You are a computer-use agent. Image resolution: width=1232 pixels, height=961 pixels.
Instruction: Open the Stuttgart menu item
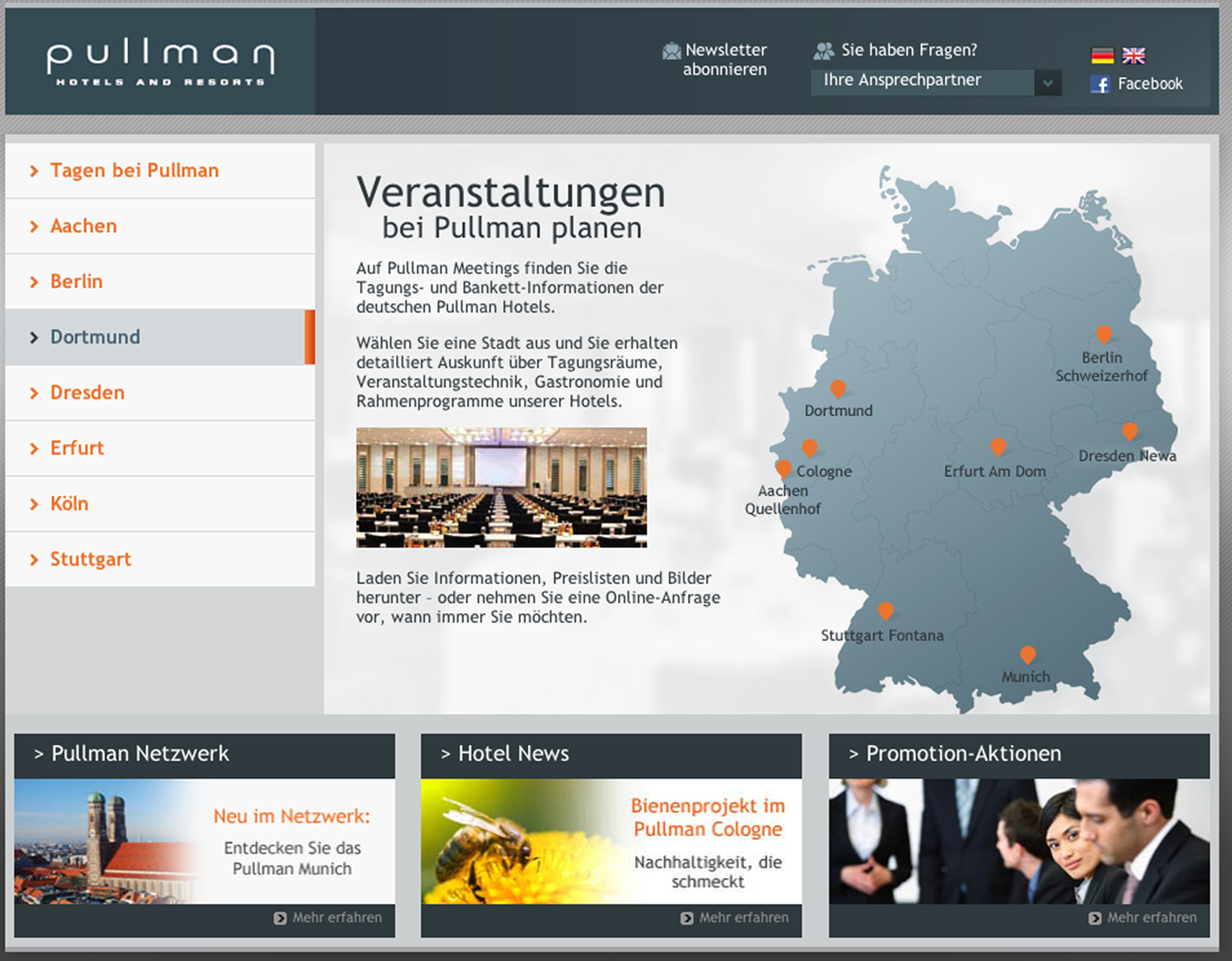160,559
